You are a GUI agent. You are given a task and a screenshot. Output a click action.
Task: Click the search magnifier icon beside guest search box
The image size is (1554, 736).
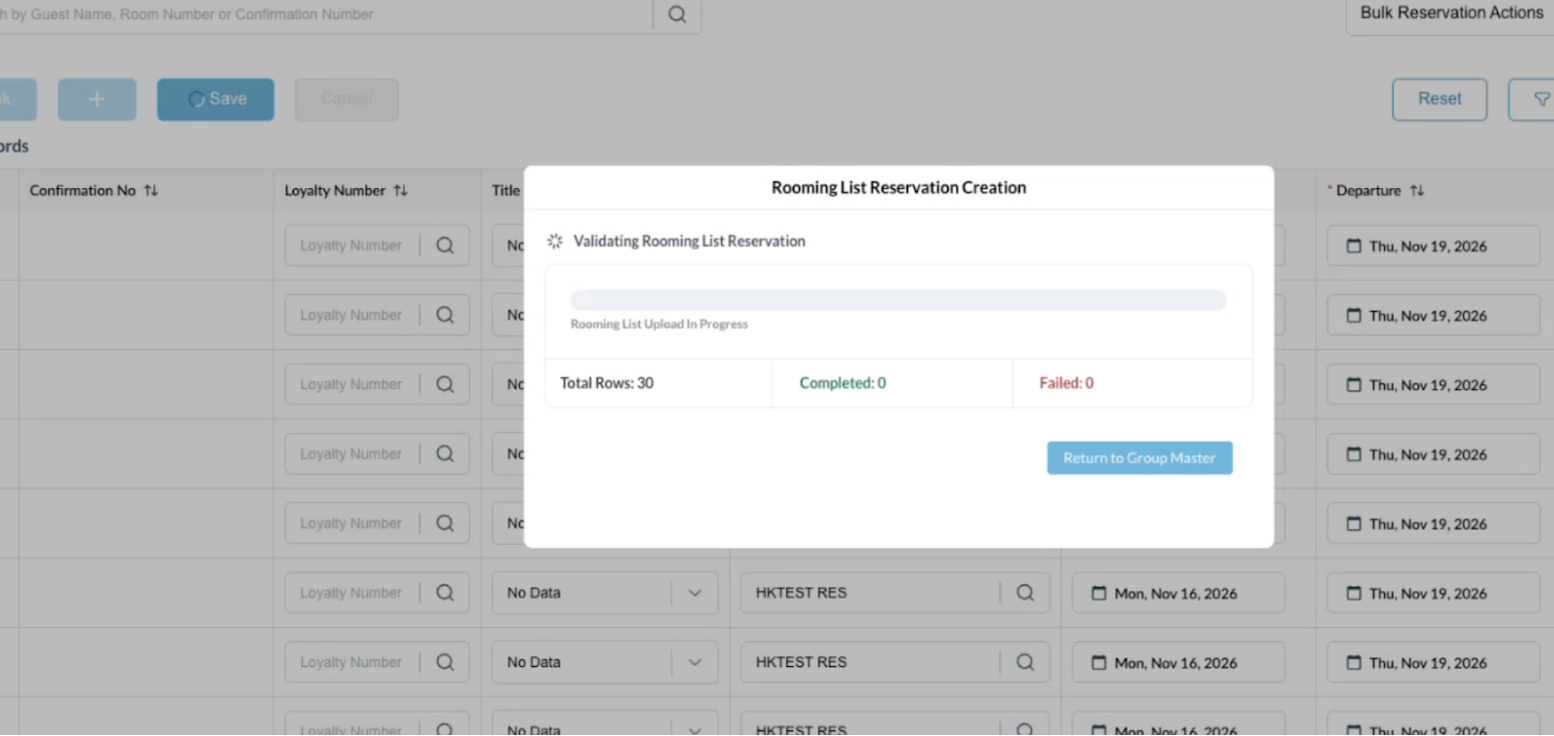point(677,14)
